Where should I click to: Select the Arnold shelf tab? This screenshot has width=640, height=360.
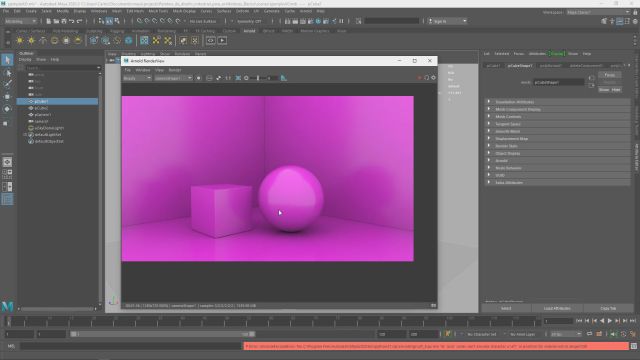click(x=249, y=31)
